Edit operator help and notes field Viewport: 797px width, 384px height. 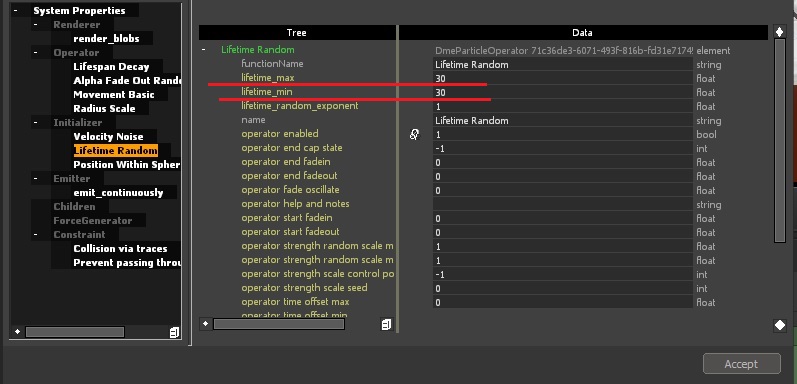point(563,204)
